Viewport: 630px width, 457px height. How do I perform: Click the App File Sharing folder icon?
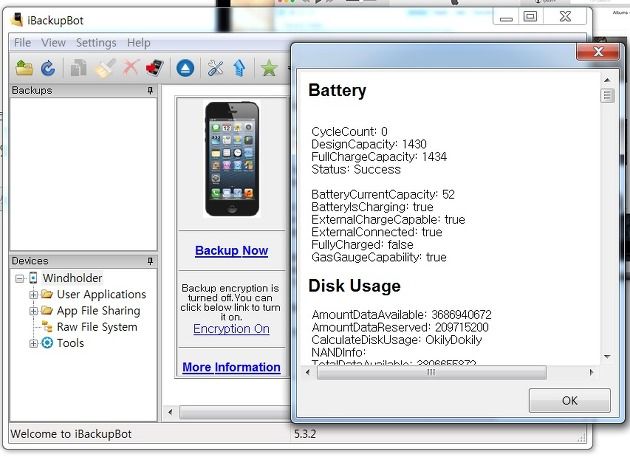click(x=47, y=310)
